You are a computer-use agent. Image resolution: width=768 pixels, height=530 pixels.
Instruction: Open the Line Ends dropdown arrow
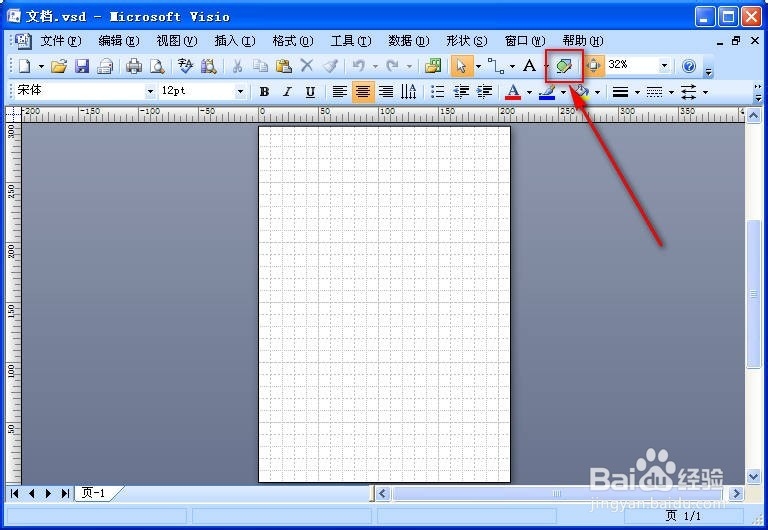(705, 92)
